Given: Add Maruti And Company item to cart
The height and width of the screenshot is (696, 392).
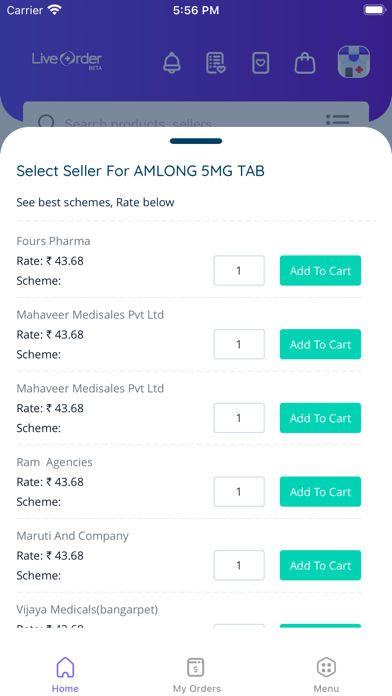Looking at the screenshot, I should tap(320, 565).
